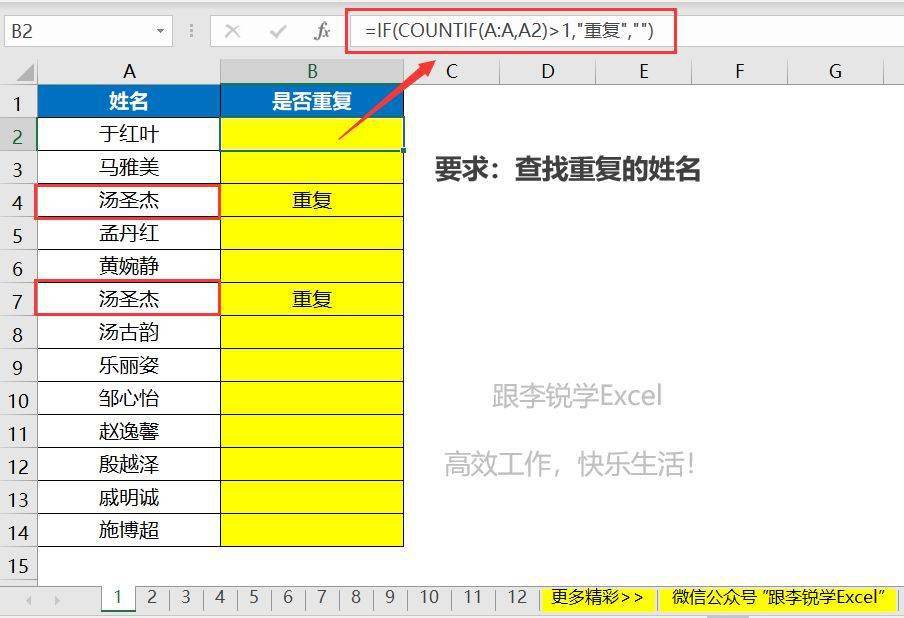Select column E header
The width and height of the screenshot is (904, 618).
point(643,71)
